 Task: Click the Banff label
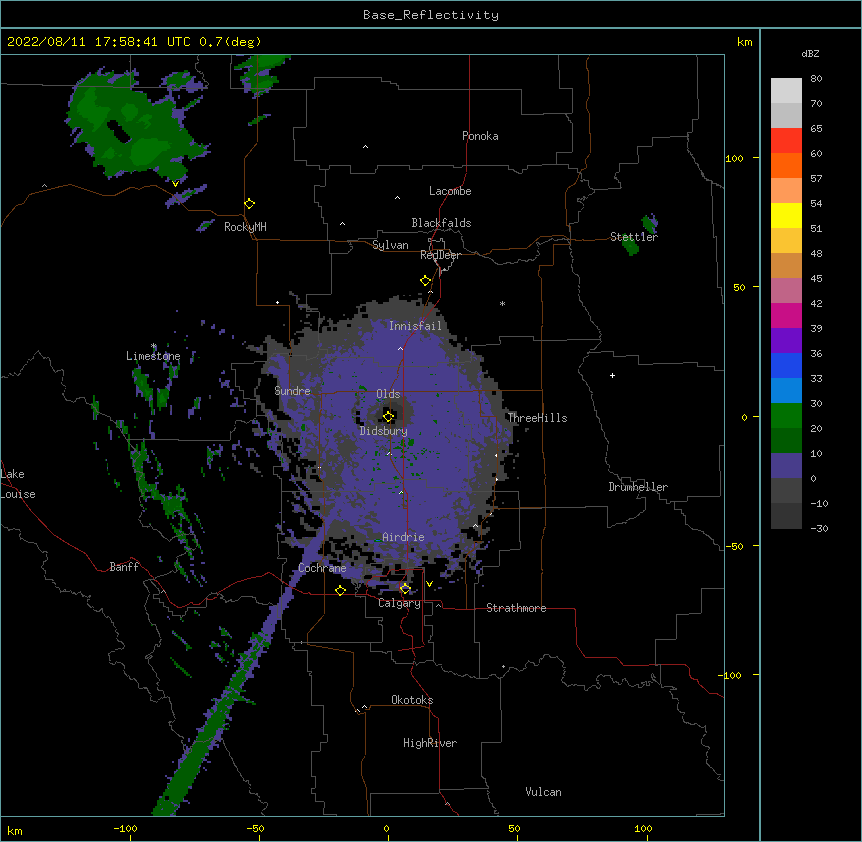124,567
